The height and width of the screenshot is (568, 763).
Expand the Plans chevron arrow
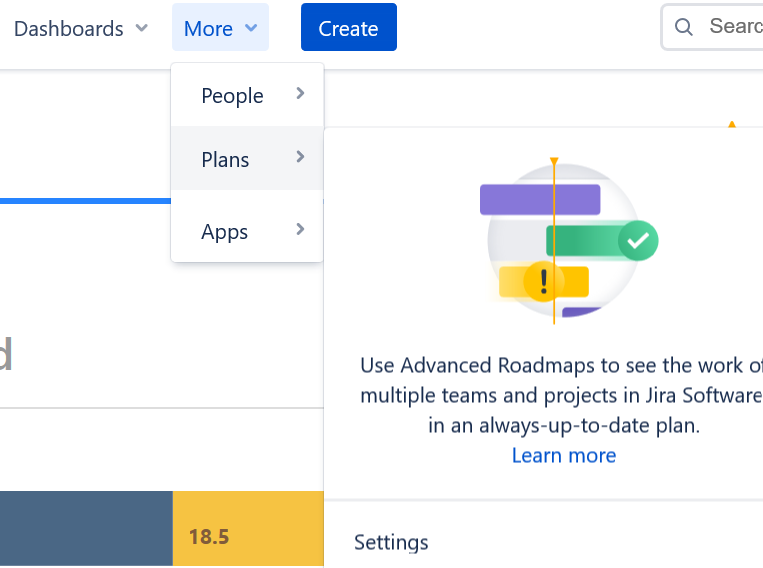tap(300, 157)
